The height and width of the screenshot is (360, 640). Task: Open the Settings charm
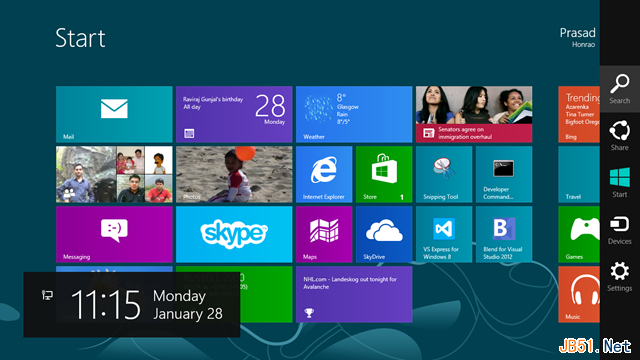click(620, 277)
